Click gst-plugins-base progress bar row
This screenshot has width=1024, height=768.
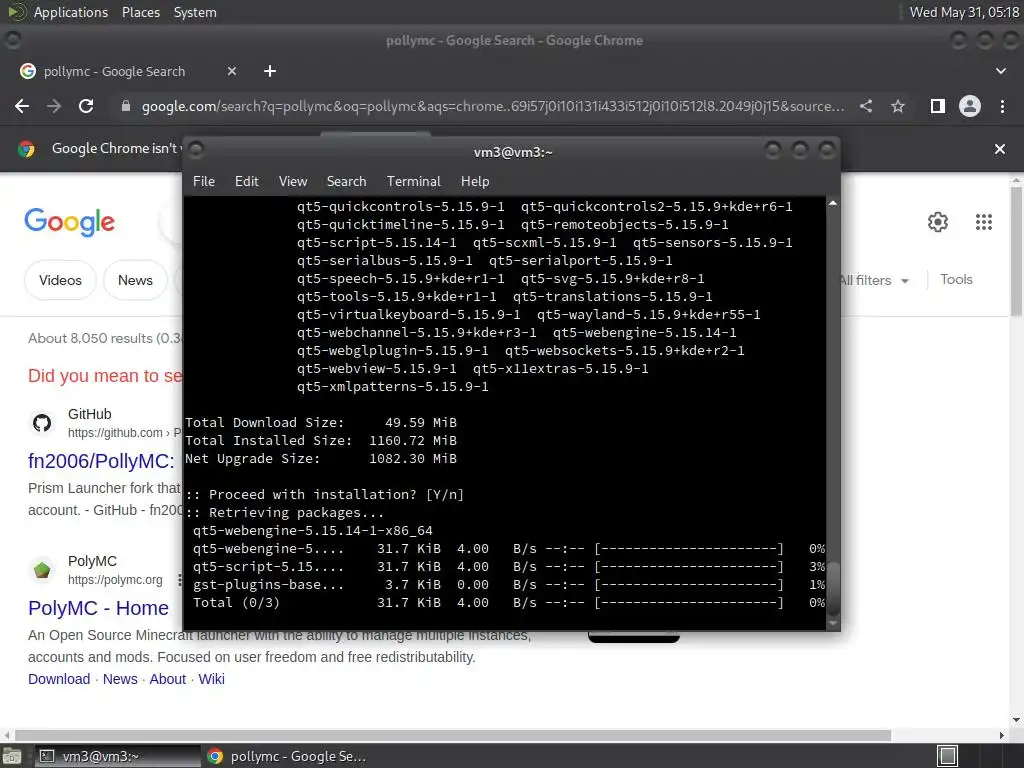(x=508, y=584)
